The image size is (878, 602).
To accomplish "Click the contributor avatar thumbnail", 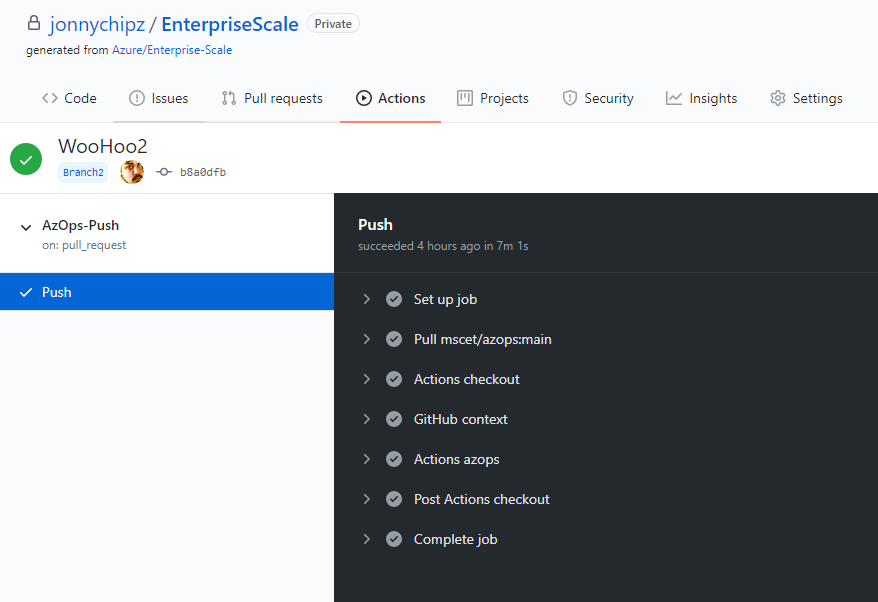I will [131, 171].
